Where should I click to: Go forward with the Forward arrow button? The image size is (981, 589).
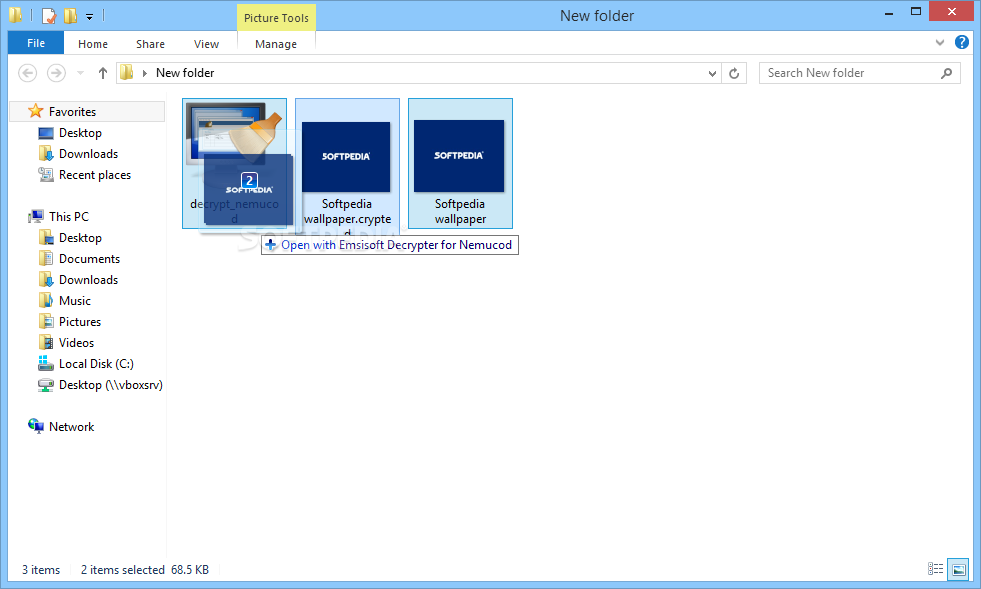(x=56, y=73)
